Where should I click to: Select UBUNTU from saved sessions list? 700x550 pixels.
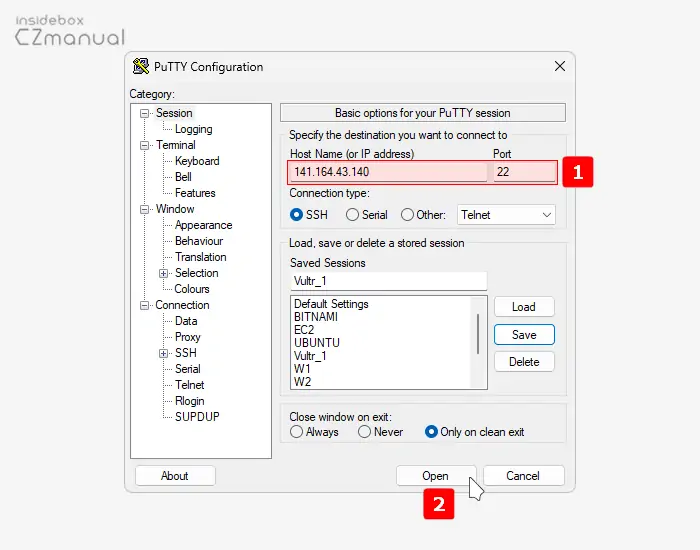tap(316, 343)
